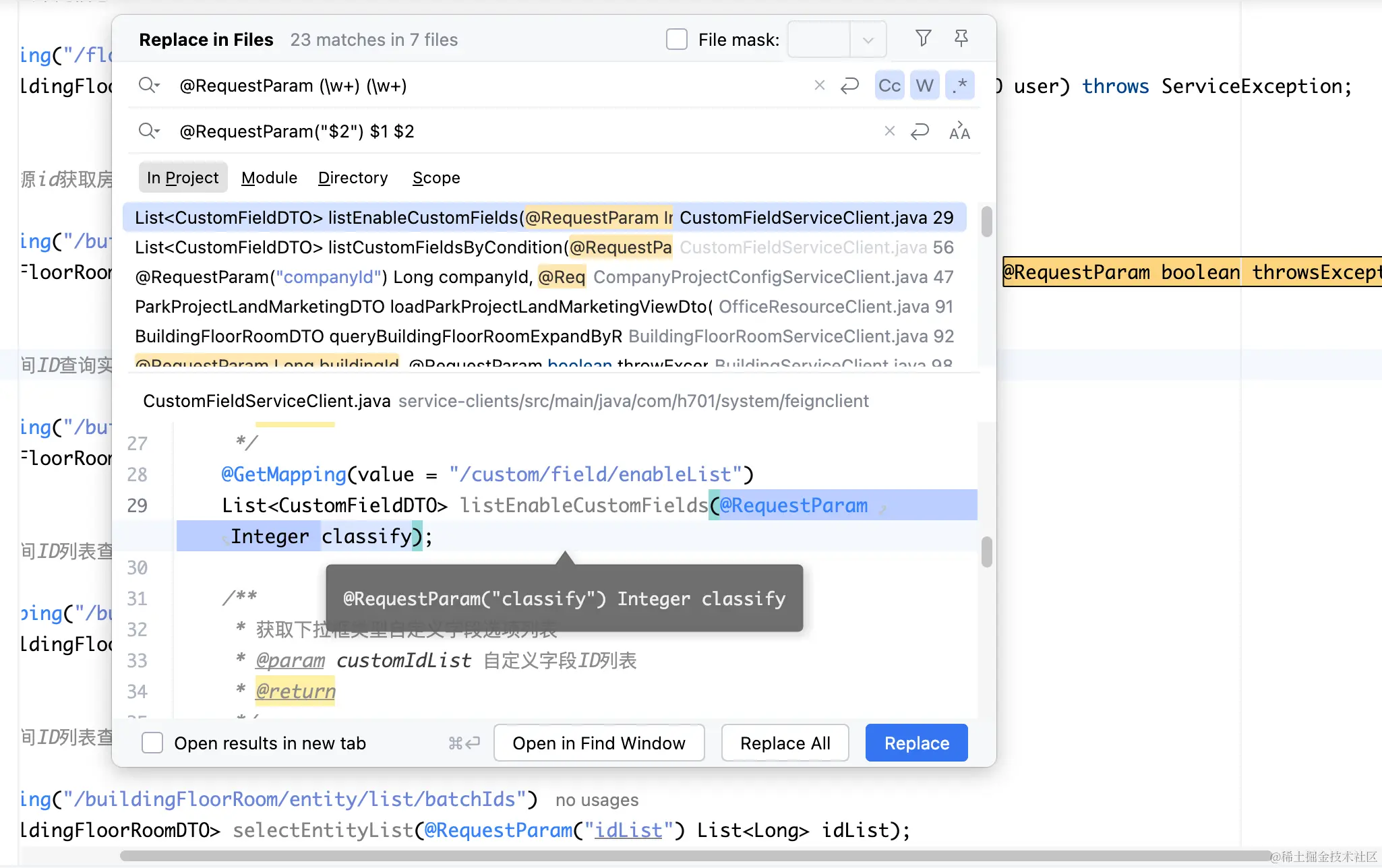Image resolution: width=1382 pixels, height=868 pixels.
Task: Clear the replacement text field
Action: point(890,131)
